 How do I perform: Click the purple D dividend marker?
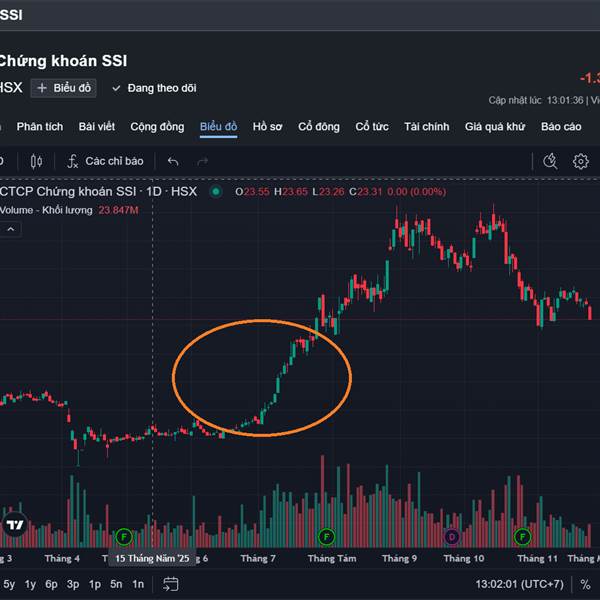pos(451,537)
